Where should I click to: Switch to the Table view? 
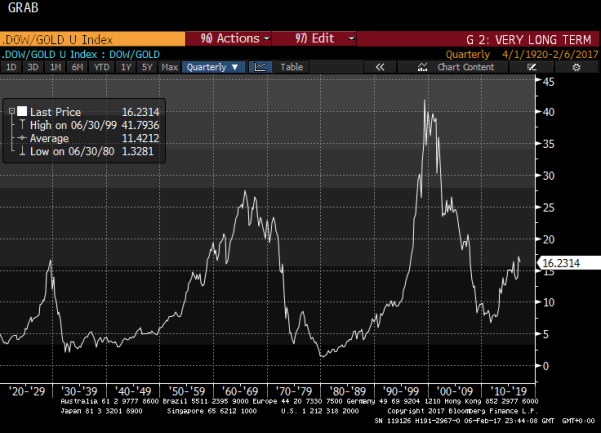(x=291, y=67)
